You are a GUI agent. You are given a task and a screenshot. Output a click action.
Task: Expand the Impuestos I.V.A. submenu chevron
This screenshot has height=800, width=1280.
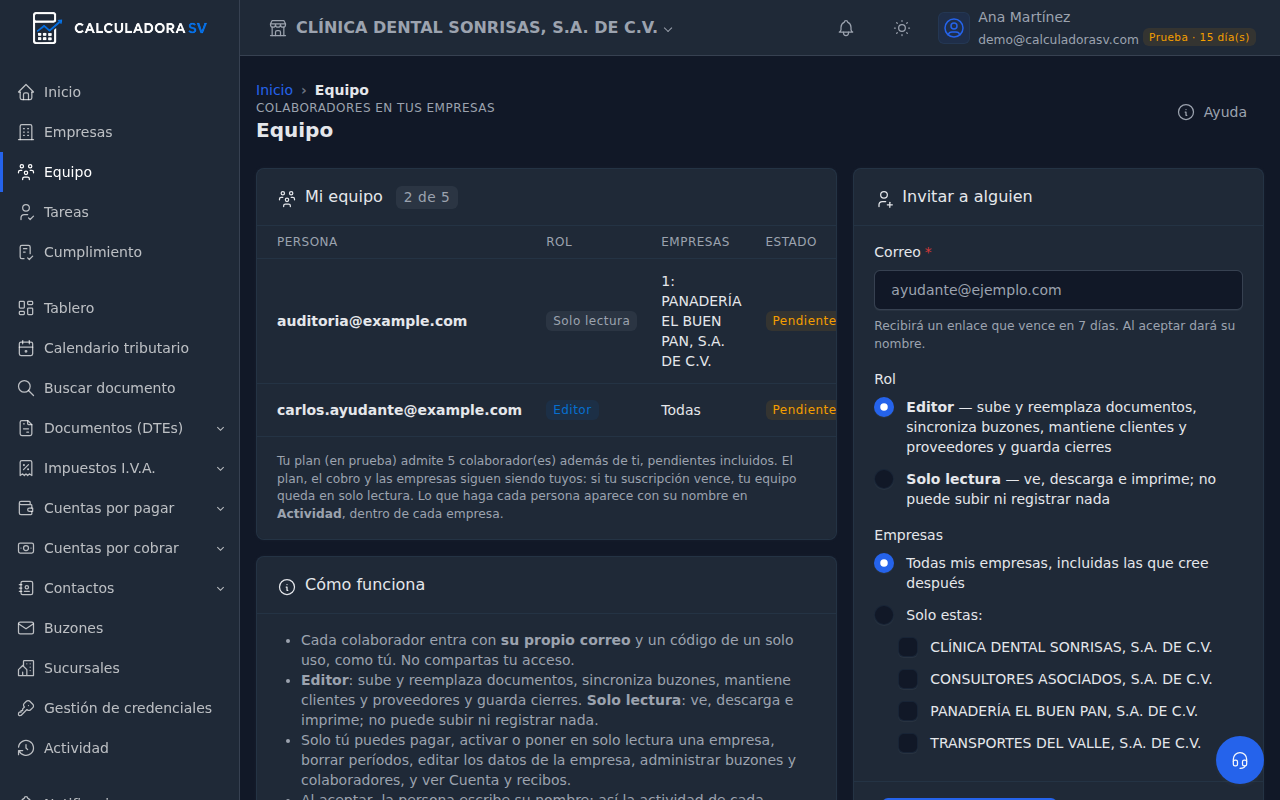click(x=221, y=468)
